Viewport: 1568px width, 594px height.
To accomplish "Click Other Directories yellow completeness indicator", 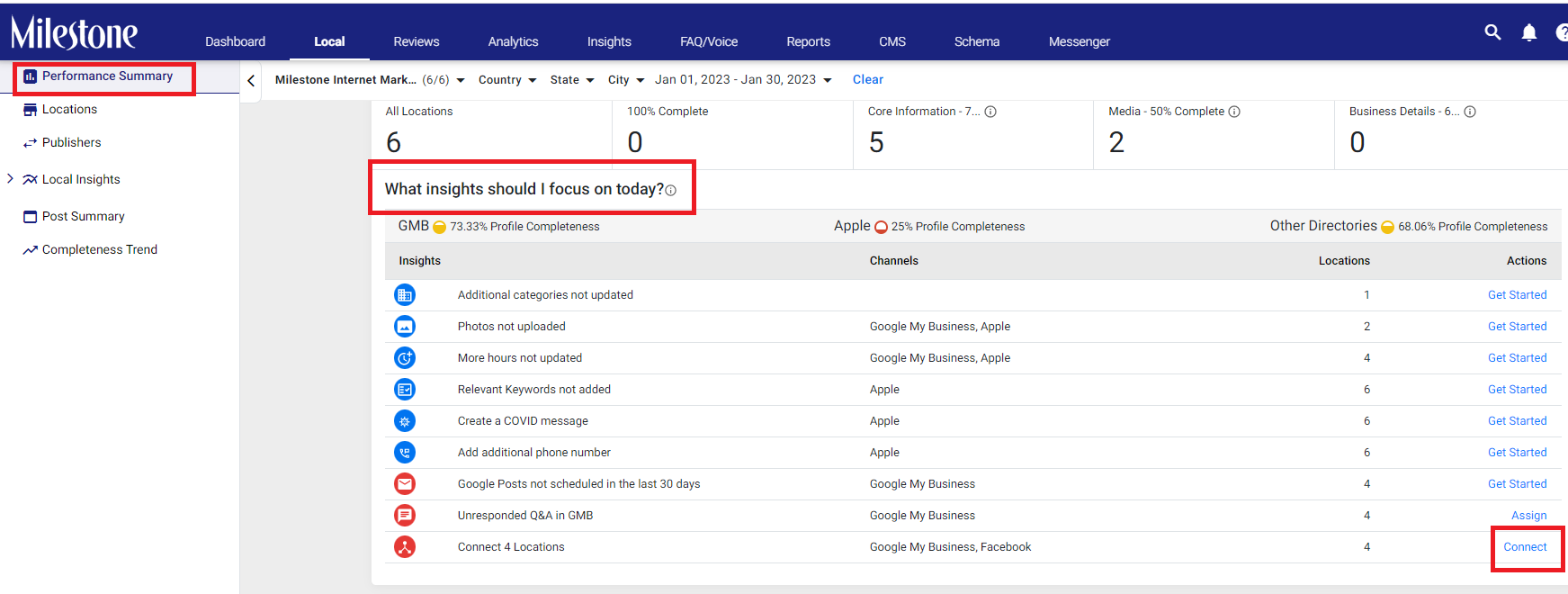I will coord(1387,227).
